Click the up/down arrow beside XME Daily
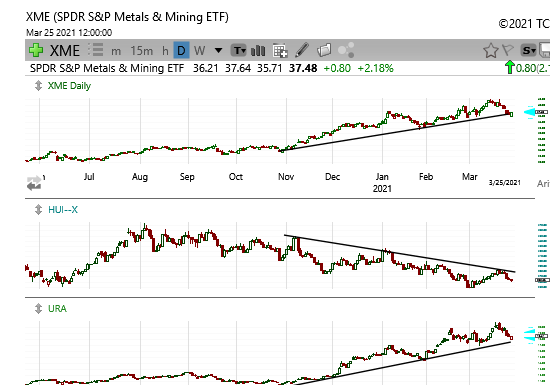 pos(38,86)
